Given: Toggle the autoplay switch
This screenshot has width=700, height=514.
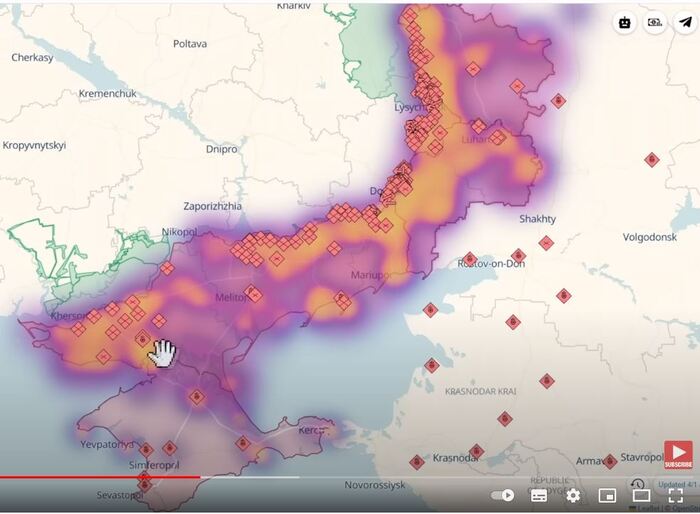Looking at the screenshot, I should point(503,495).
